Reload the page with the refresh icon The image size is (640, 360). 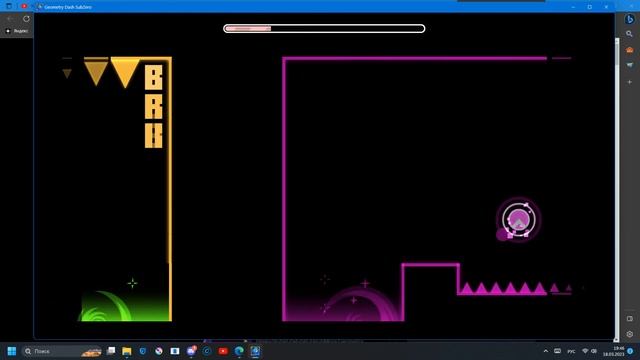26,19
